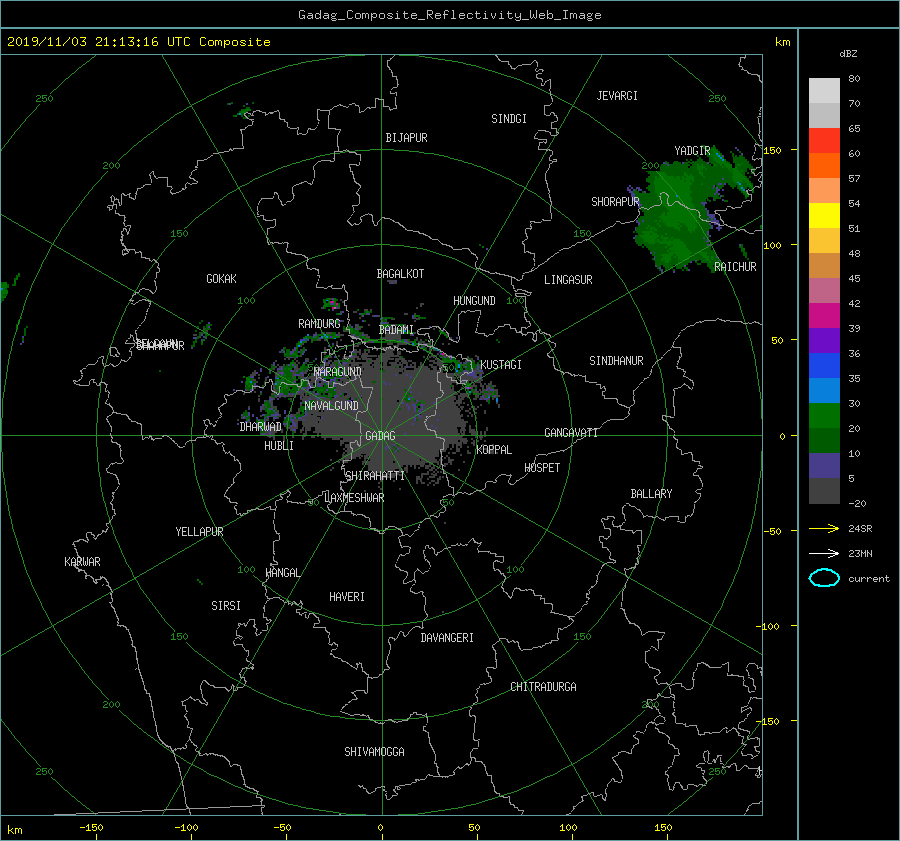Click the NARAGUND city label

click(338, 372)
